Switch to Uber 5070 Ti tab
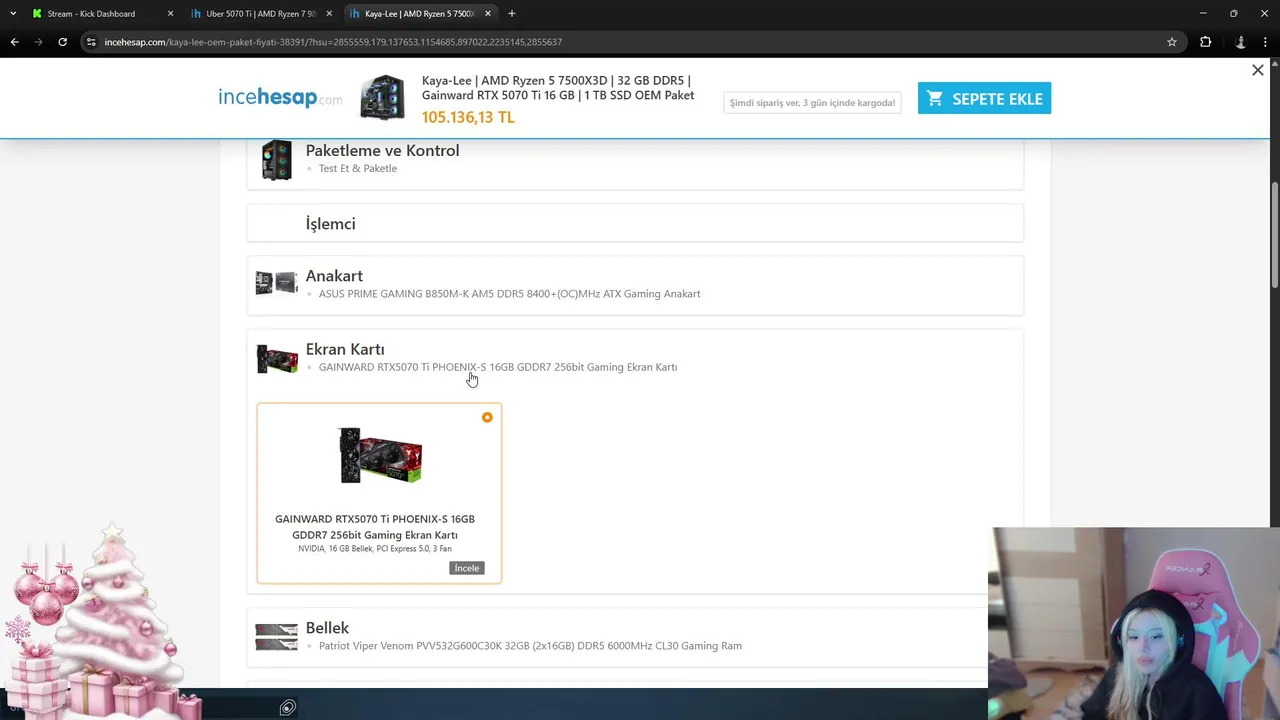This screenshot has height=720, width=1280. pyautogui.click(x=261, y=14)
